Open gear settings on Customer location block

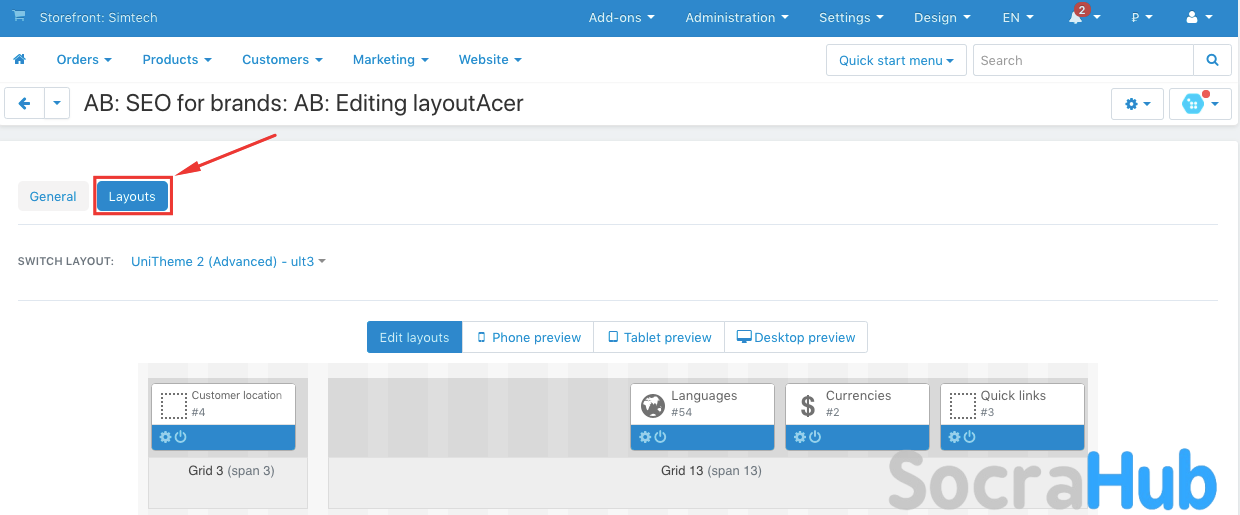165,437
